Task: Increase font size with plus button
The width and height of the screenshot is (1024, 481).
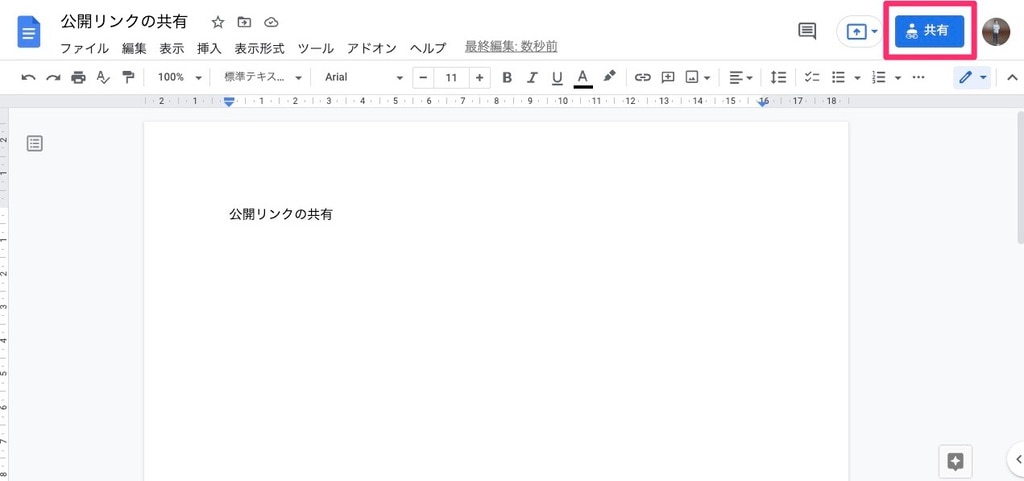Action: (x=479, y=78)
